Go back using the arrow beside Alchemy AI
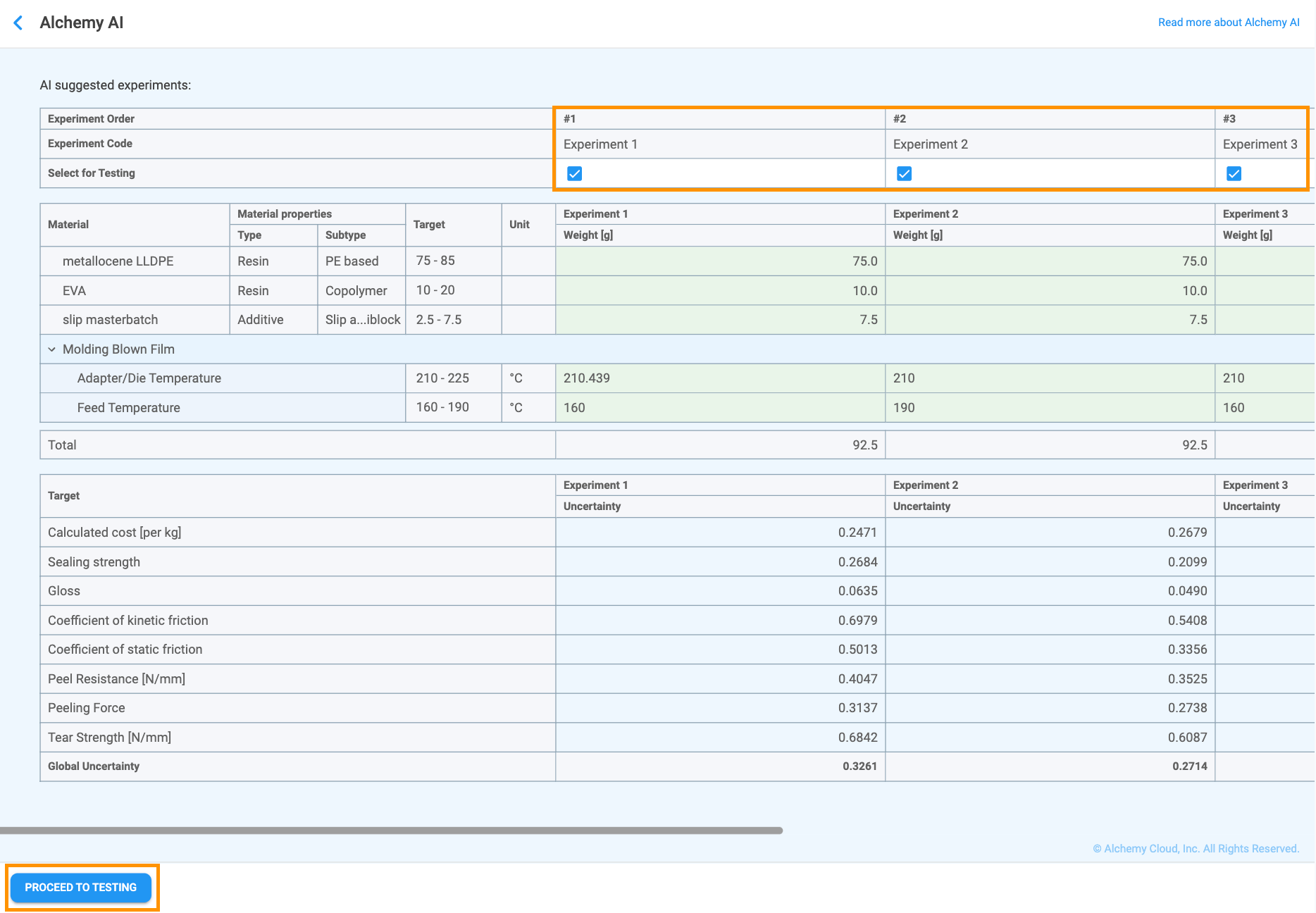This screenshot has width=1316, height=913. tap(18, 23)
